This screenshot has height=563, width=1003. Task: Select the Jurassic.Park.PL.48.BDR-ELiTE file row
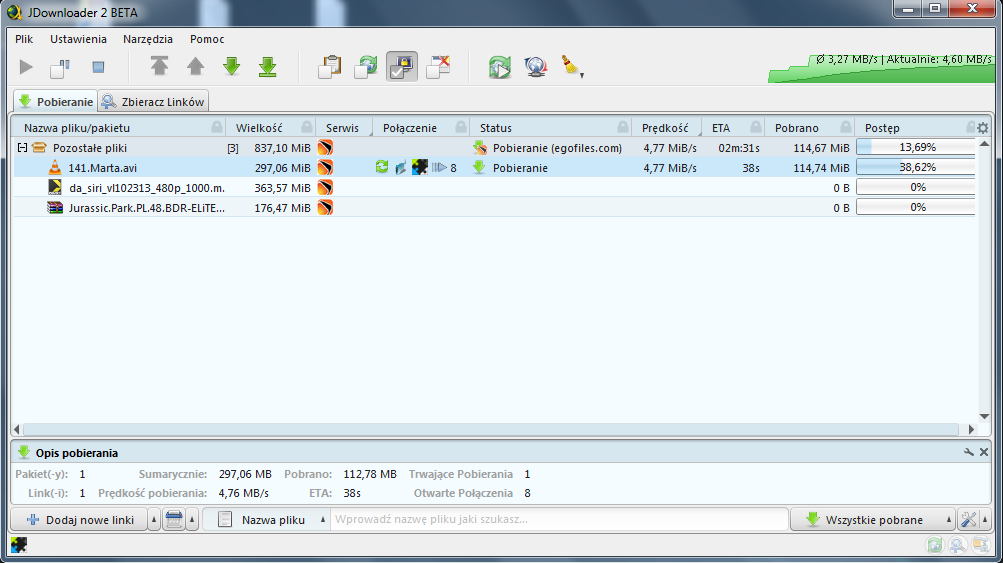click(494, 207)
